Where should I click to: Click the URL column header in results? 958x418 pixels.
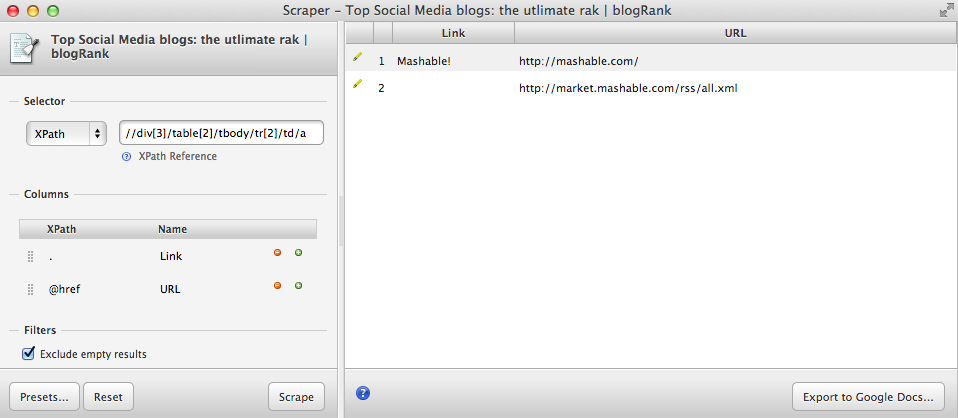point(735,33)
